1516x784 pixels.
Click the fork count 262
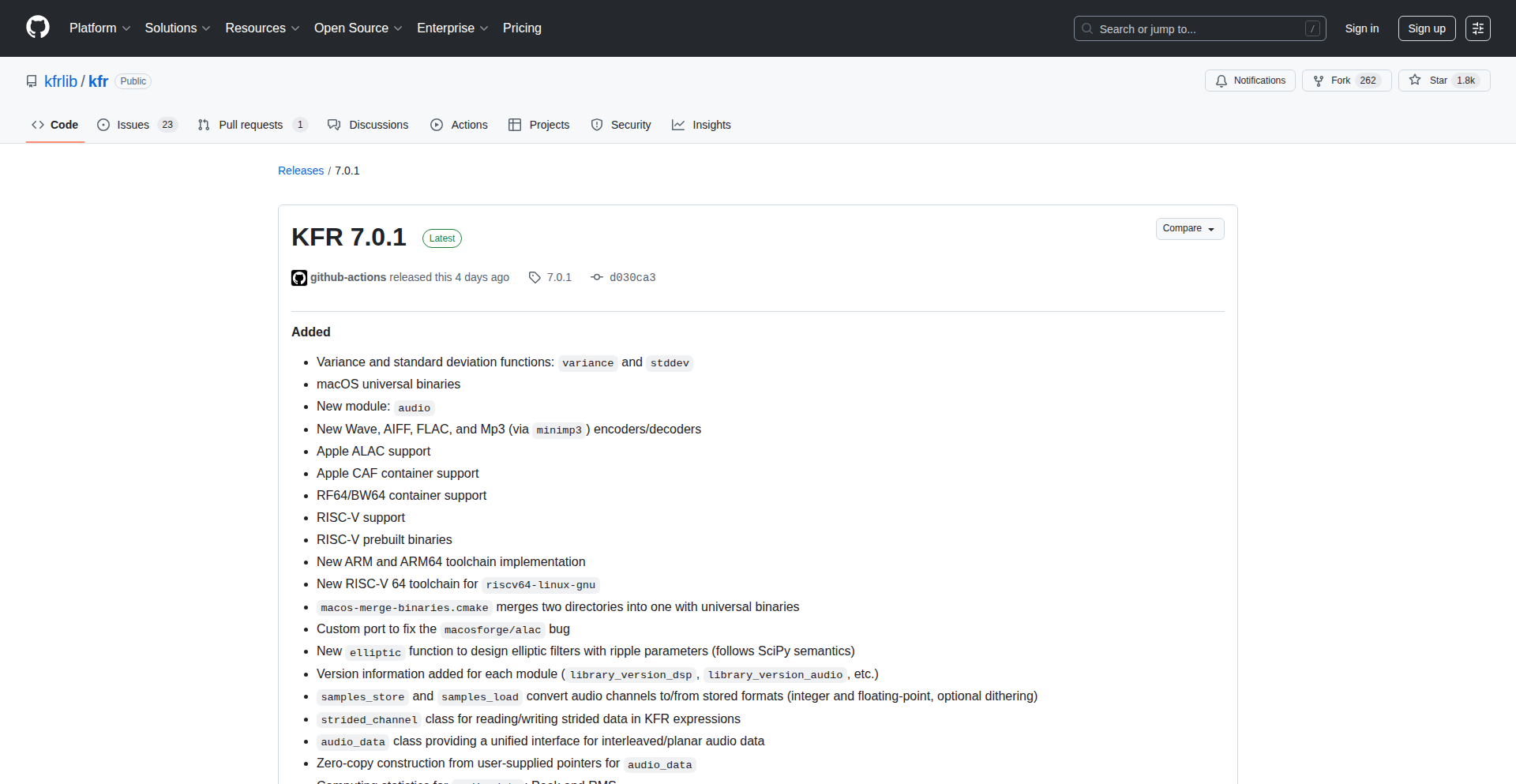(1368, 81)
